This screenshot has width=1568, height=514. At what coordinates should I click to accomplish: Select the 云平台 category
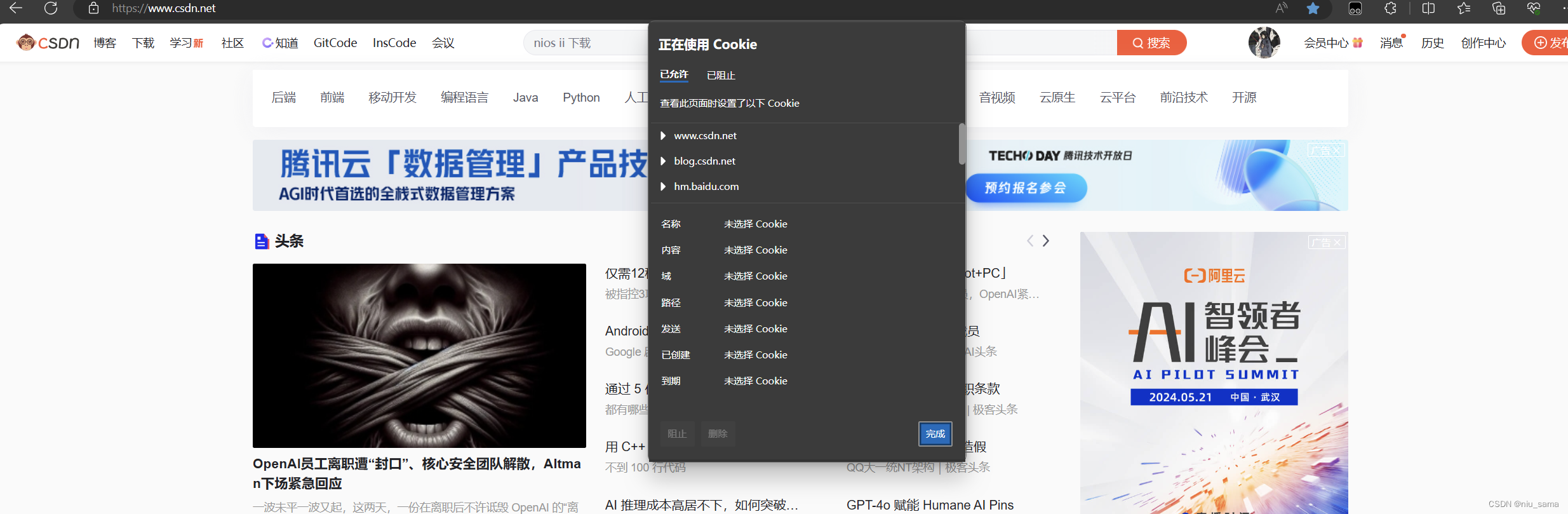point(1118,97)
